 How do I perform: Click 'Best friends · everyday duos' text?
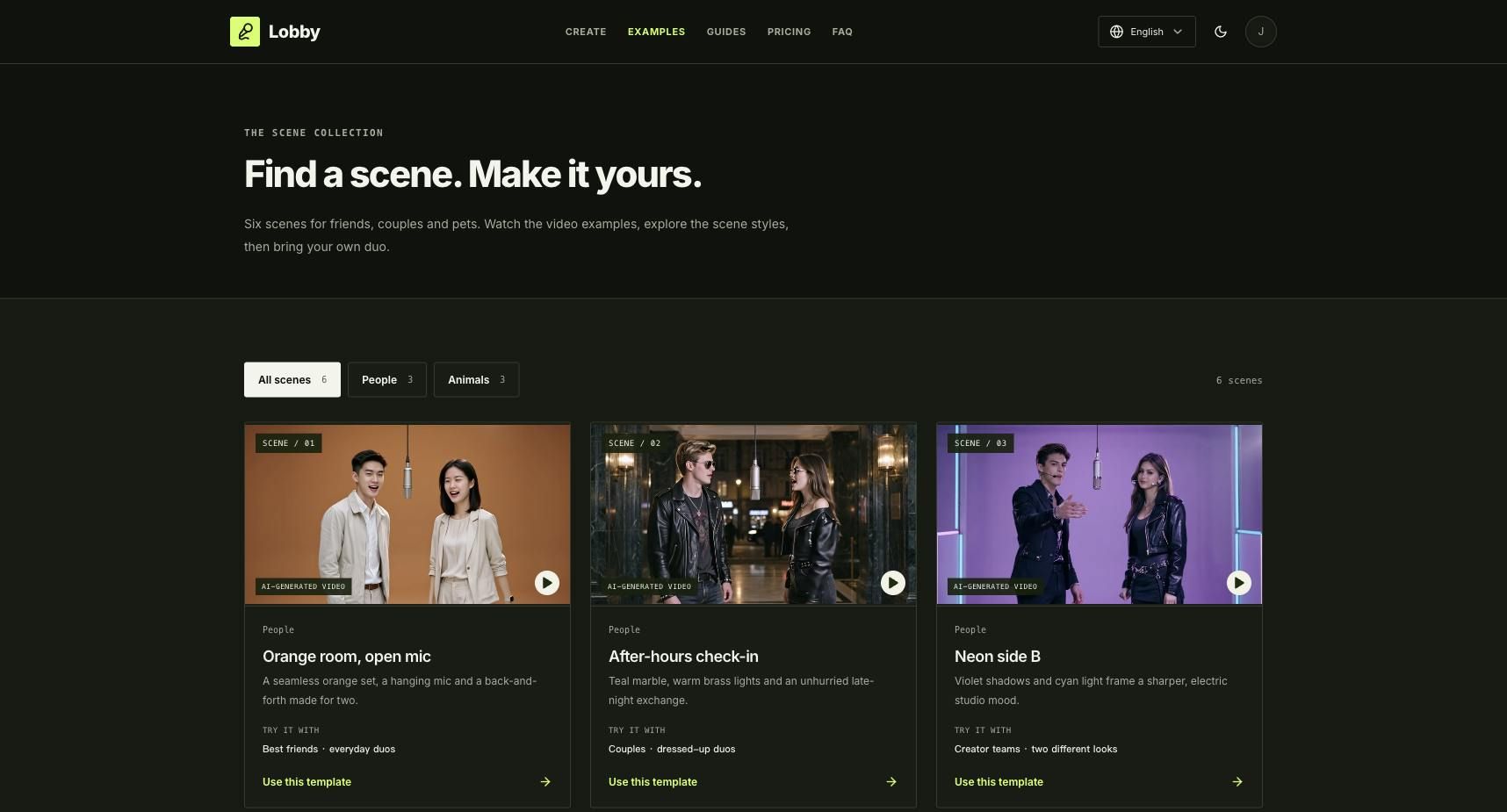(x=328, y=750)
